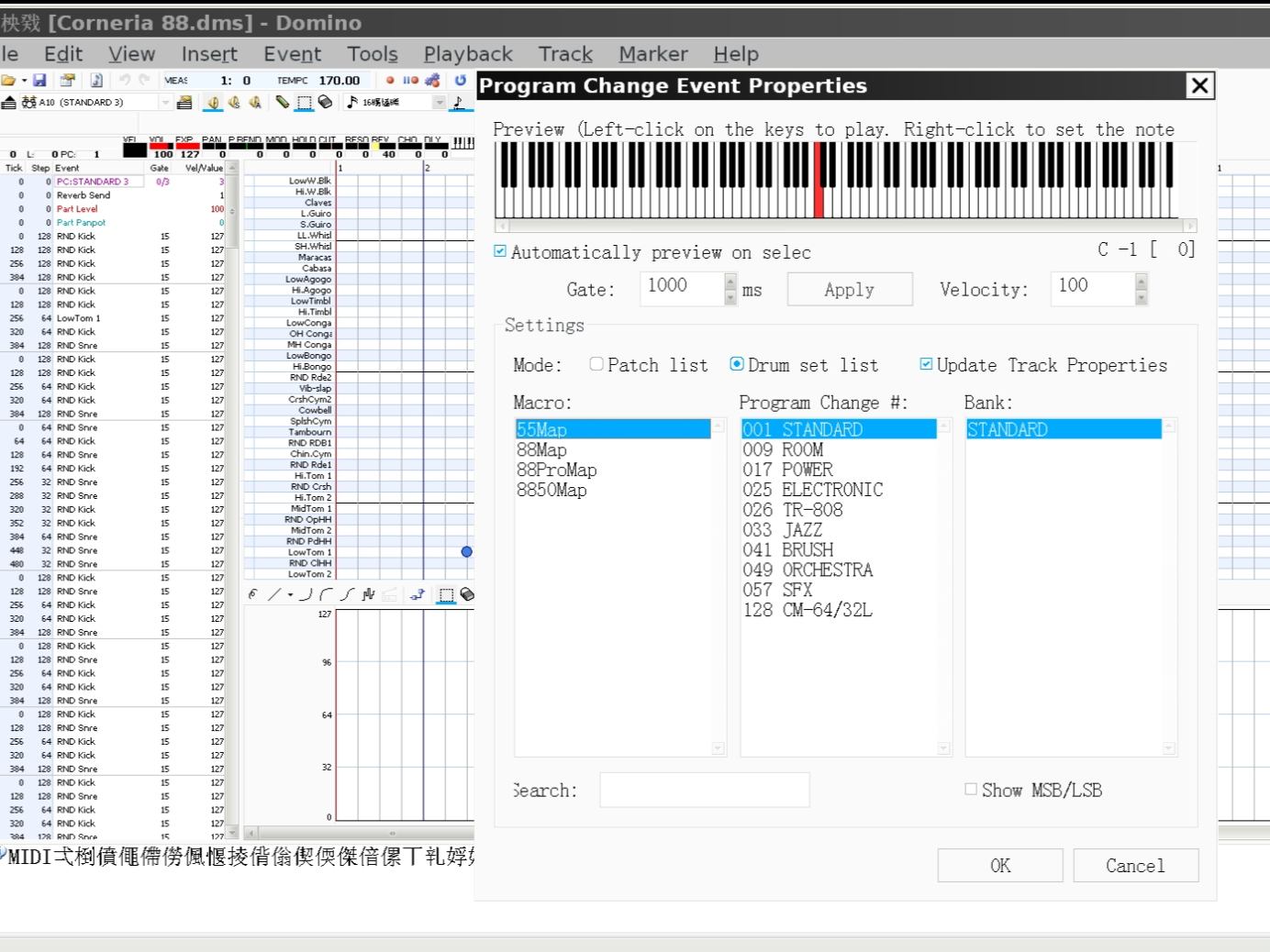The width and height of the screenshot is (1270, 952).
Task: Open the Help menu
Action: (x=736, y=54)
